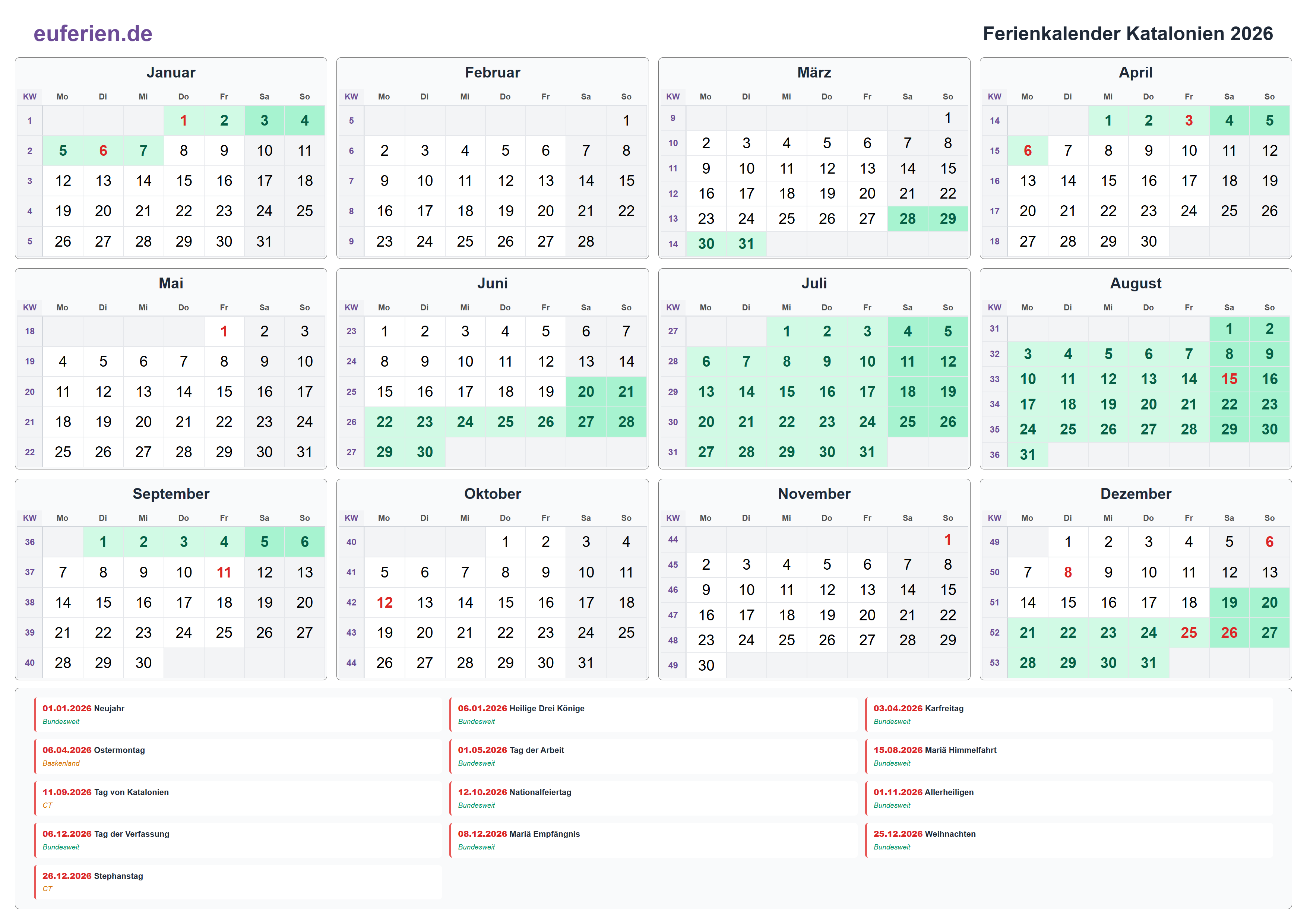Image resolution: width=1307 pixels, height=924 pixels.
Task: Select July 31 green holiday date
Action: coord(867,452)
